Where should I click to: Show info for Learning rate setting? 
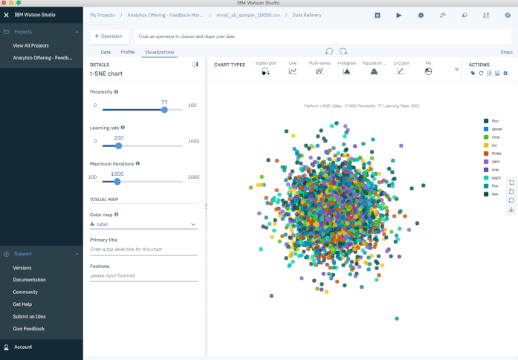point(123,128)
